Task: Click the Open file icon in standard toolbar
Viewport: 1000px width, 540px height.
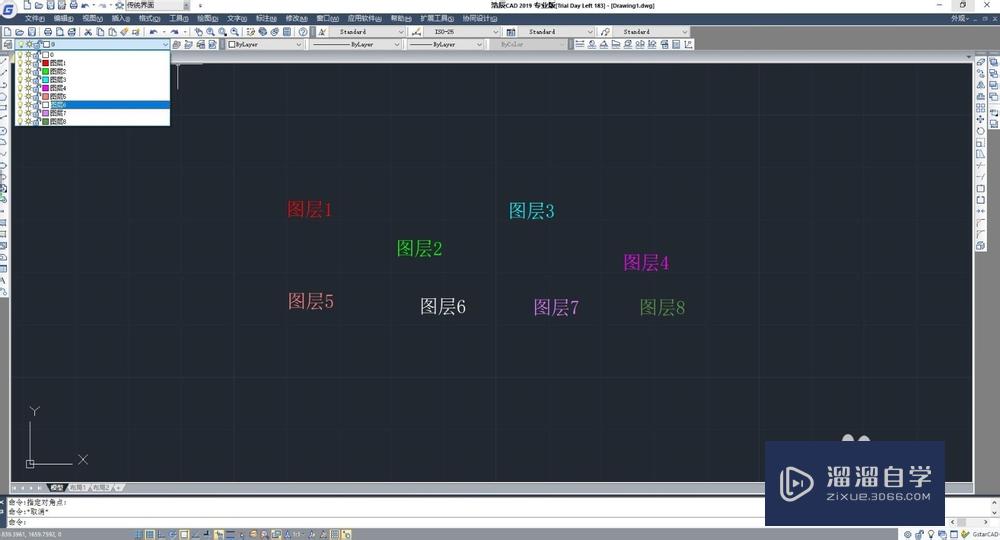Action: pos(19,32)
